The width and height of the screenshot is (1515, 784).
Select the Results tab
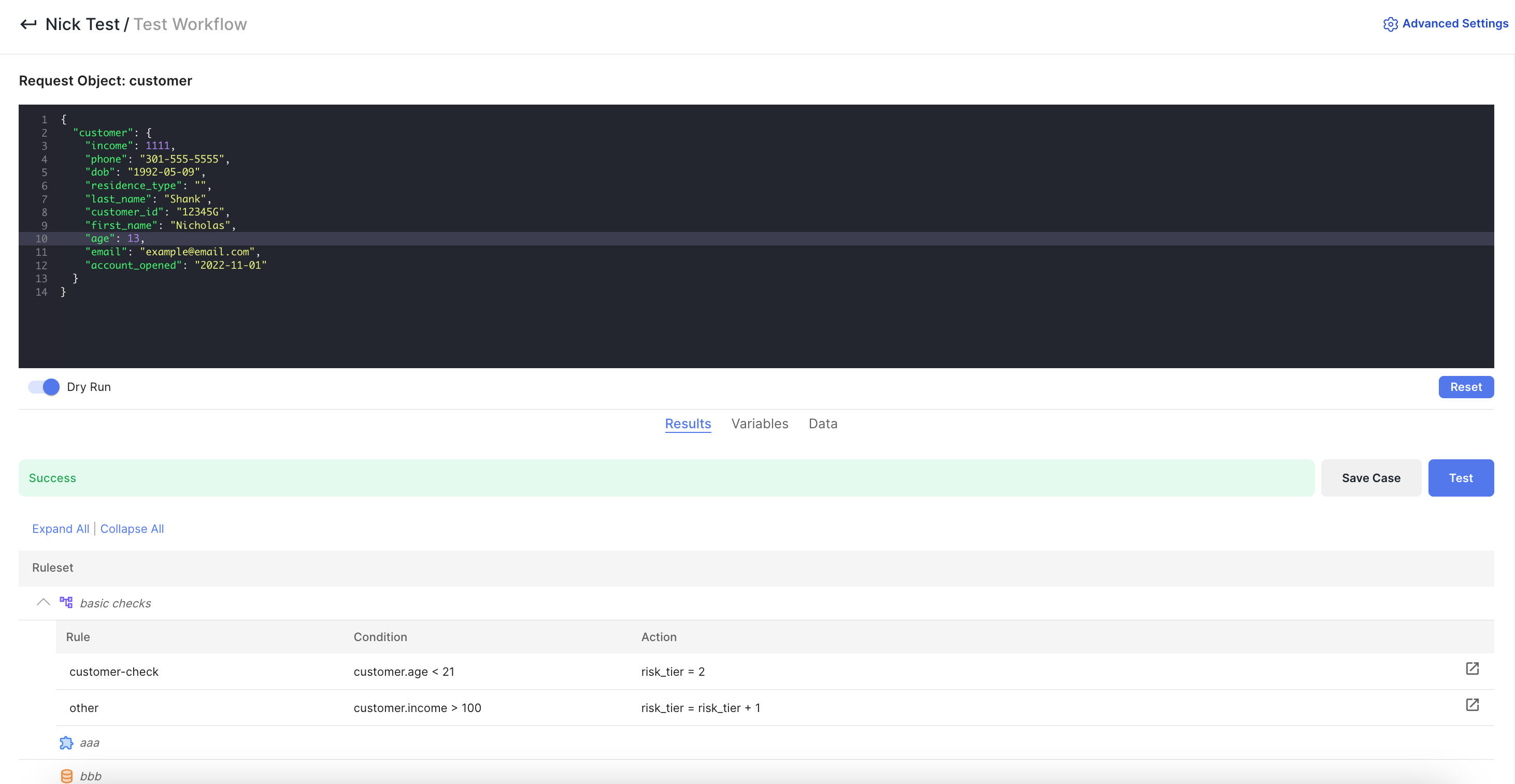pyautogui.click(x=688, y=424)
